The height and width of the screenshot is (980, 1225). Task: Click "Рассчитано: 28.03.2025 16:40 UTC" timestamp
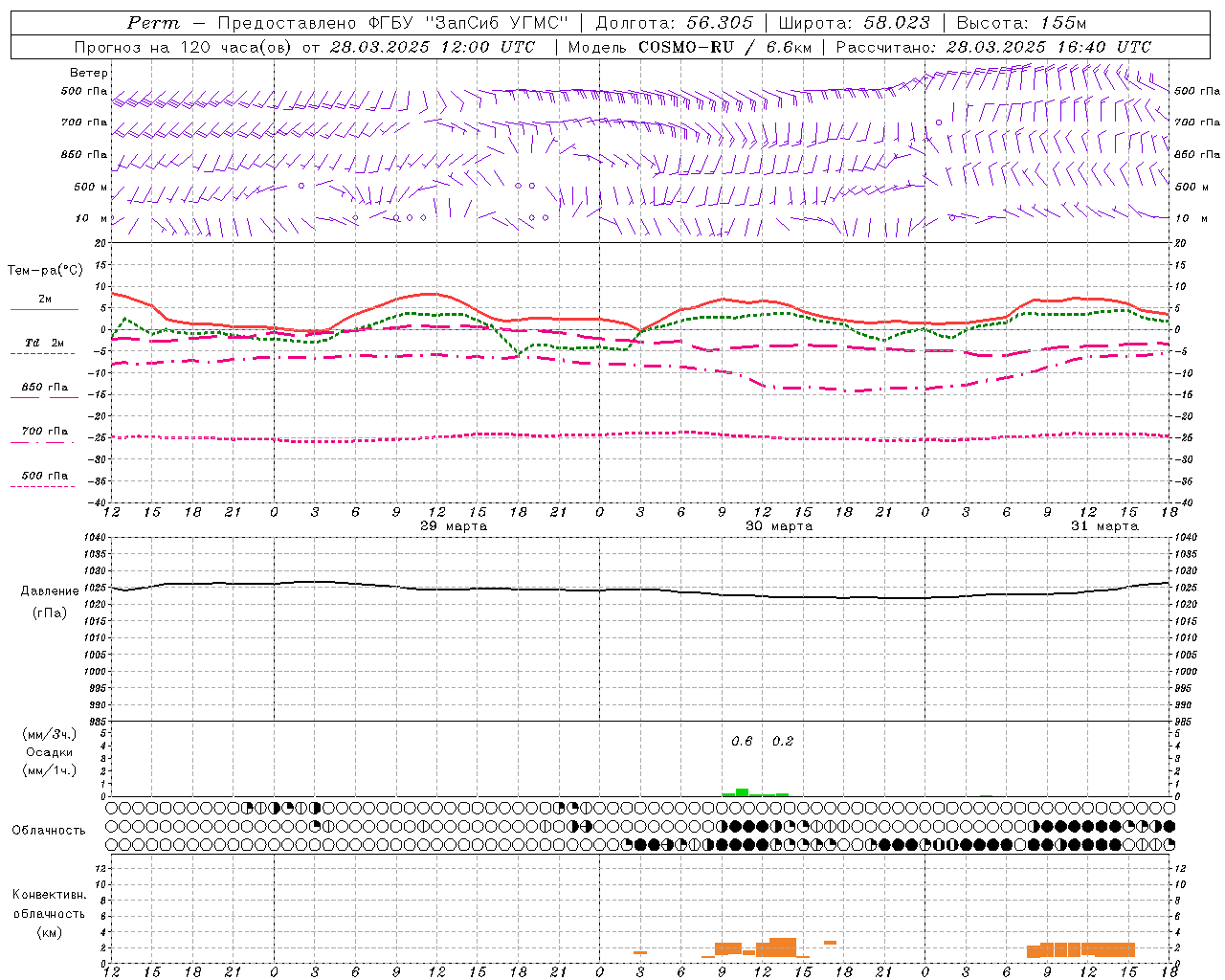coord(993,47)
